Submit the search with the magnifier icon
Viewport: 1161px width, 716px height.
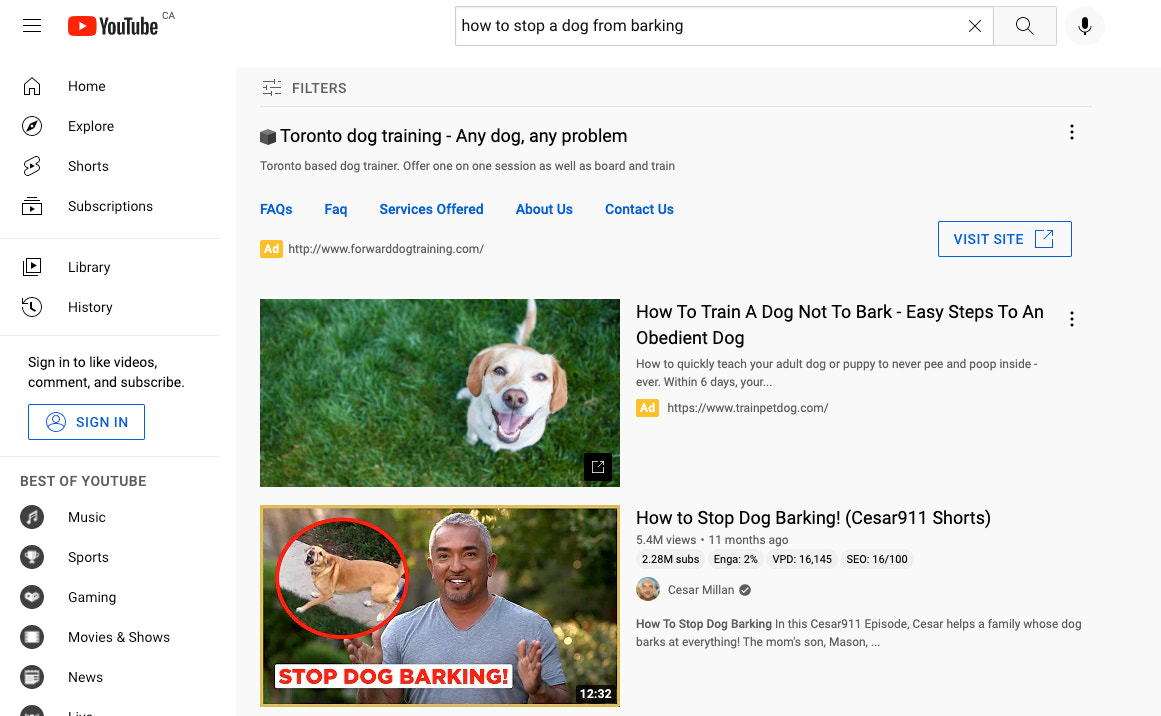1025,26
